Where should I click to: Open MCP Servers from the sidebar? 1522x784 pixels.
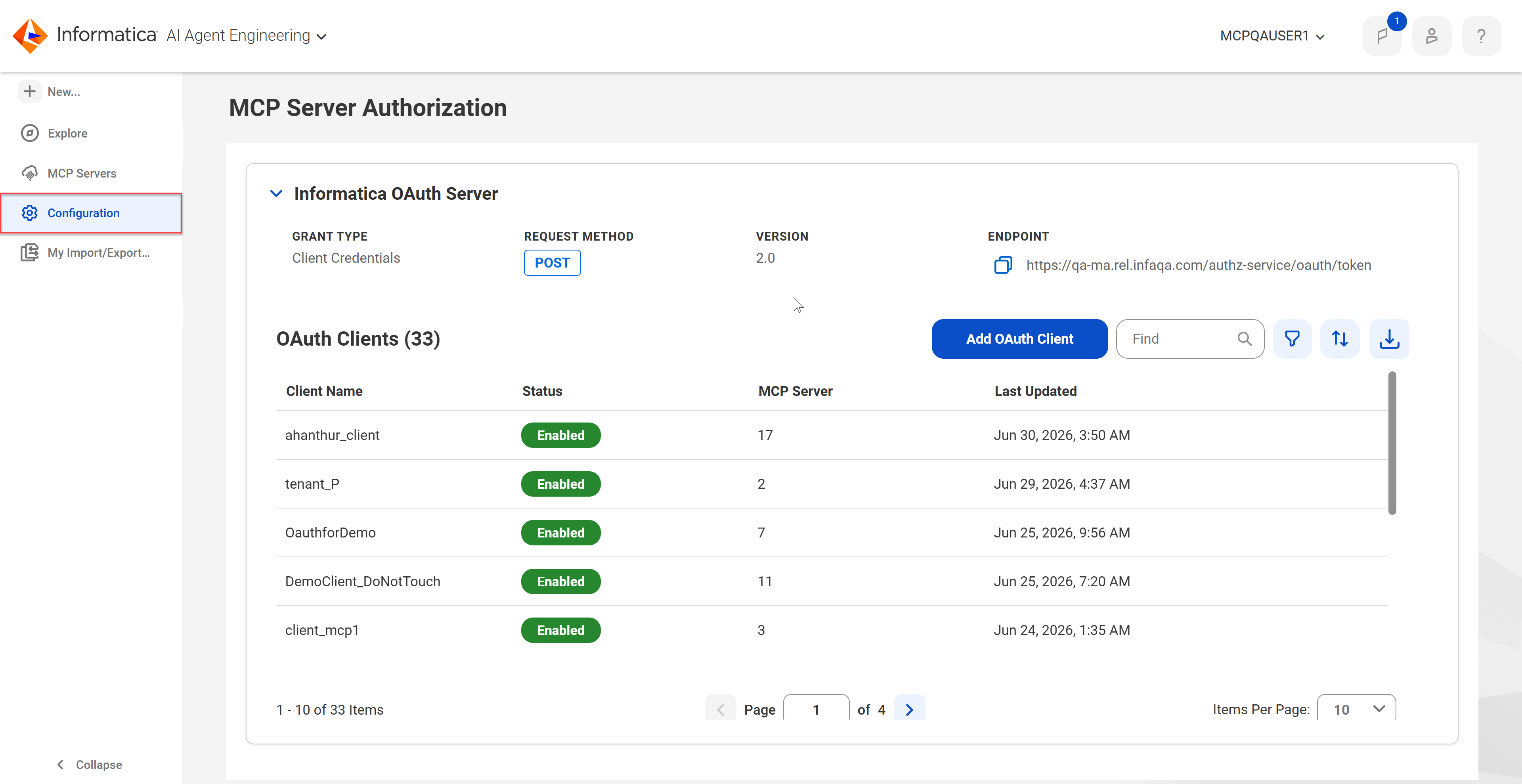[82, 174]
